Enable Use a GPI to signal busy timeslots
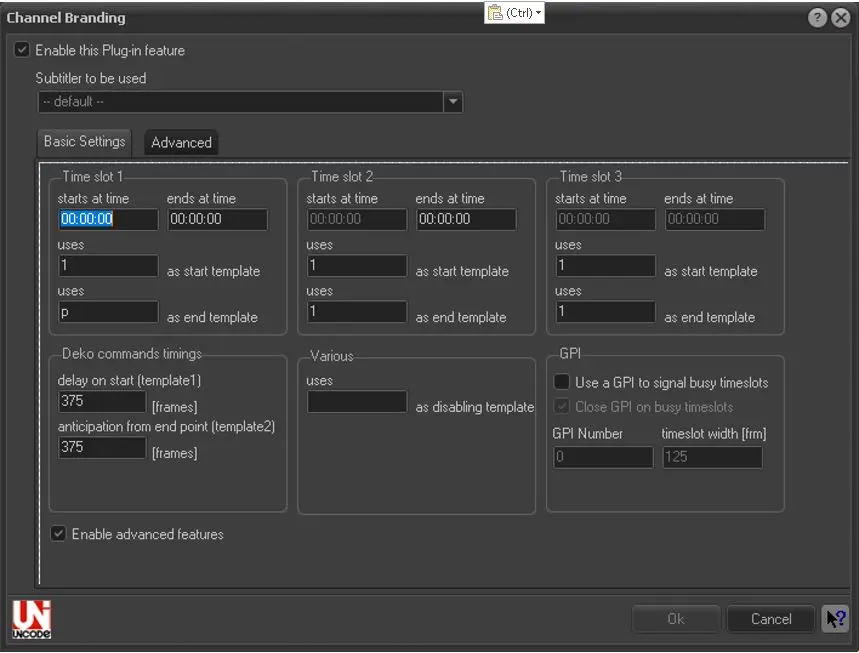This screenshot has height=653, width=859. (562, 382)
